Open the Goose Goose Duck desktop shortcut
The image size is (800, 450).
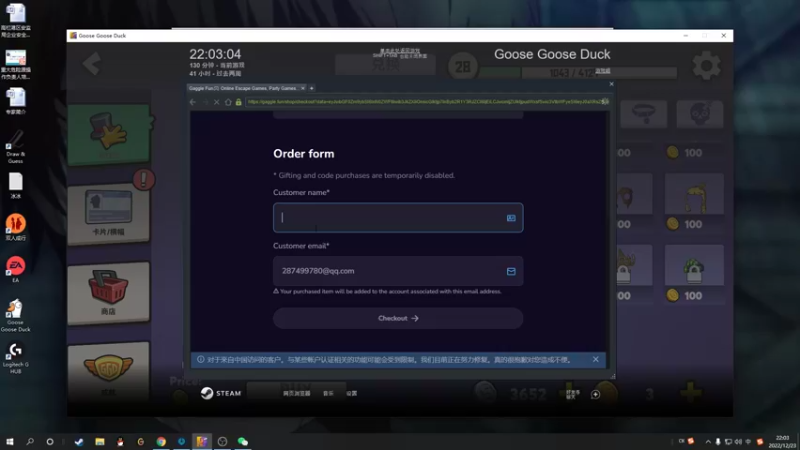[x=15, y=315]
